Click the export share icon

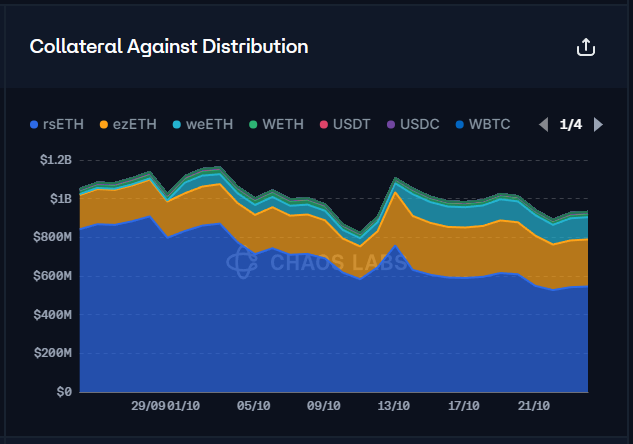pos(587,47)
